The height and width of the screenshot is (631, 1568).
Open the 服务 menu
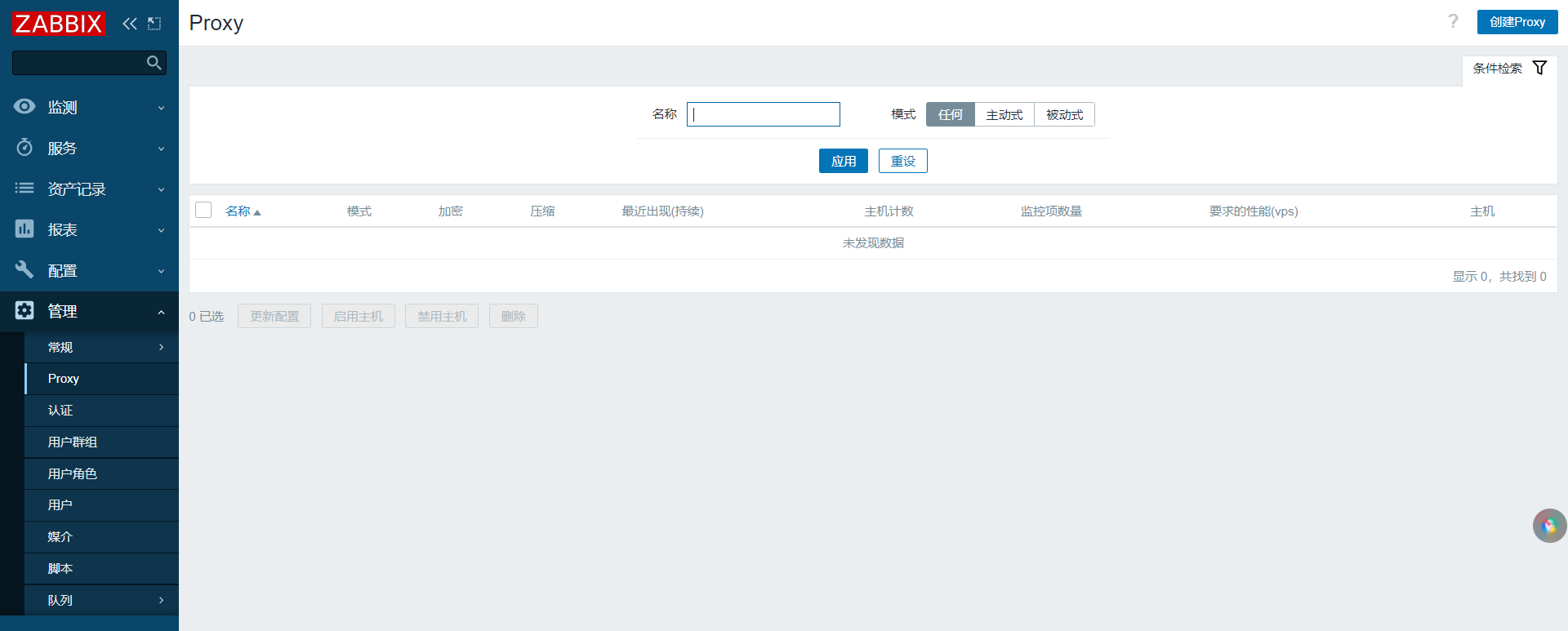click(x=89, y=148)
